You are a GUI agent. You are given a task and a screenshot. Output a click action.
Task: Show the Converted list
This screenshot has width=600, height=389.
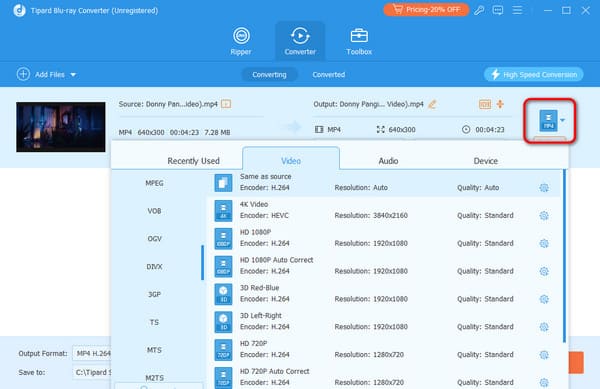click(x=329, y=75)
